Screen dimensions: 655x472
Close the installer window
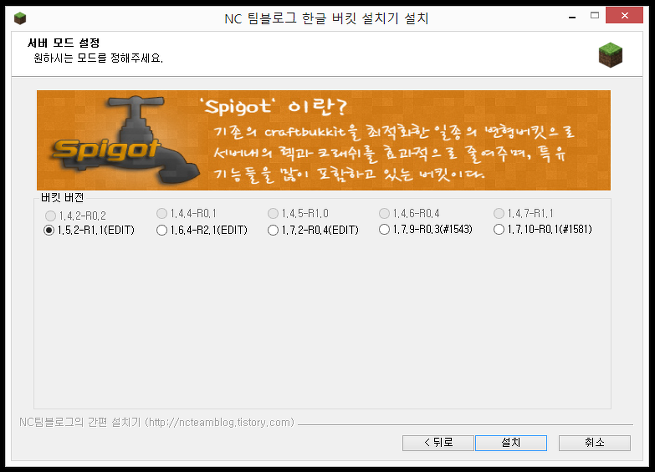[x=624, y=15]
